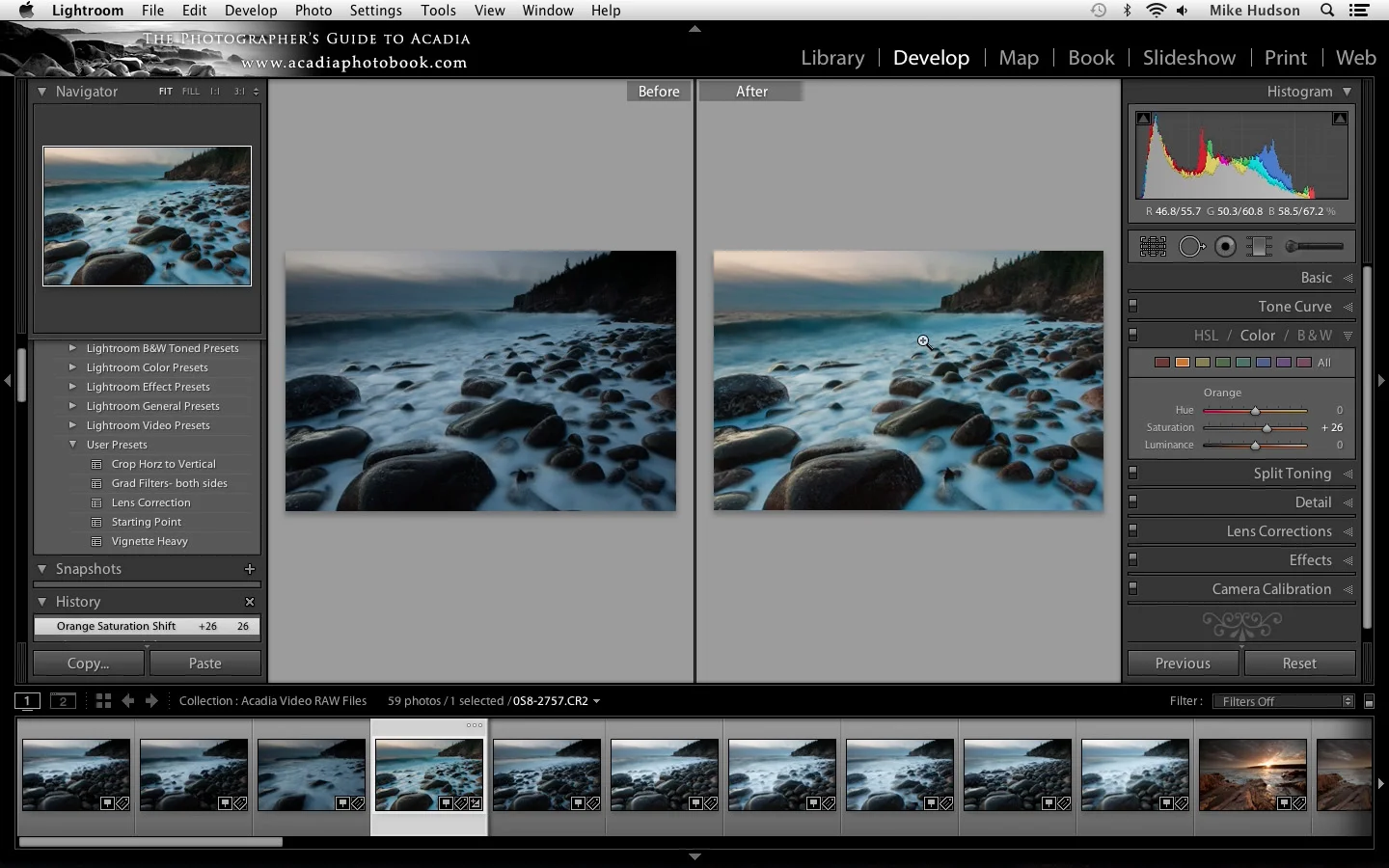Collapse the Histogram panel
Screen dimensions: 1389x868
coord(1347,92)
